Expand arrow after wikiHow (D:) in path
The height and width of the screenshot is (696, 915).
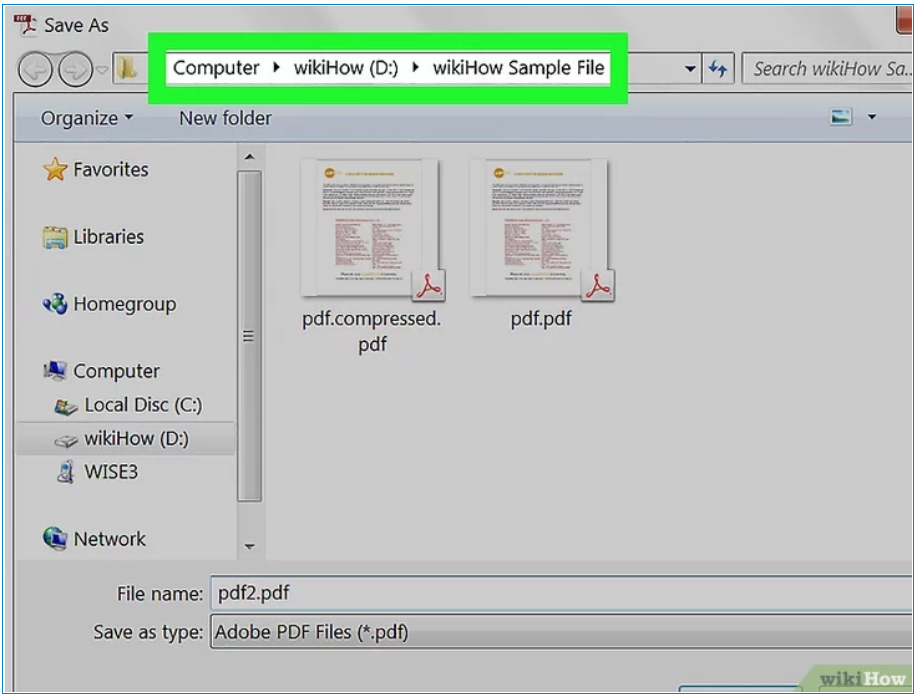[415, 68]
